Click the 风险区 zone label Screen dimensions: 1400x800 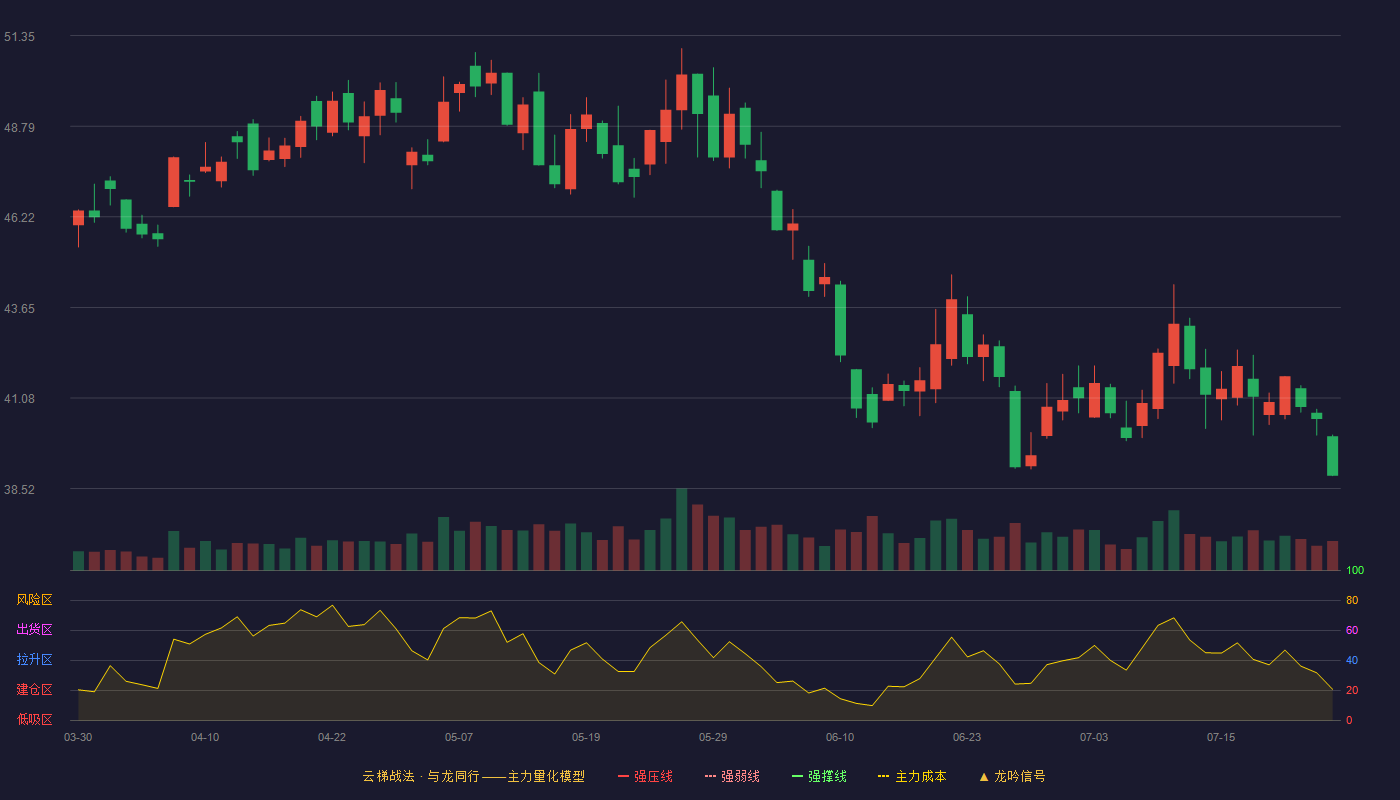[34, 600]
